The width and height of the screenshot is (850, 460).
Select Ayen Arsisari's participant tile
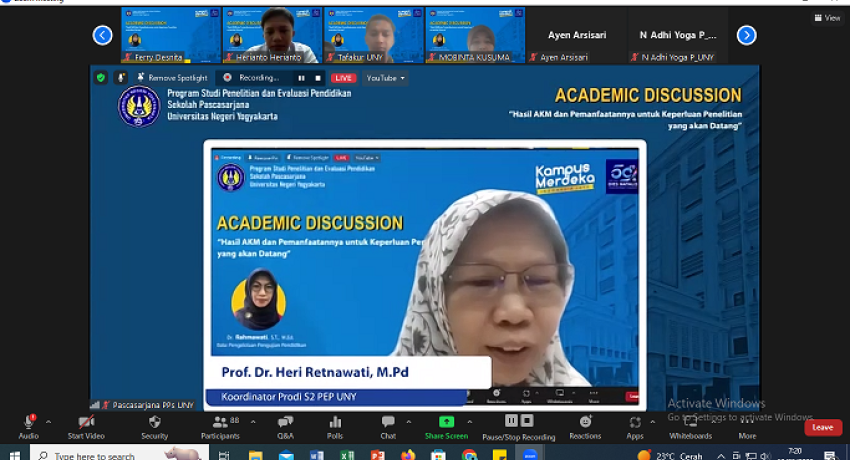pyautogui.click(x=576, y=35)
